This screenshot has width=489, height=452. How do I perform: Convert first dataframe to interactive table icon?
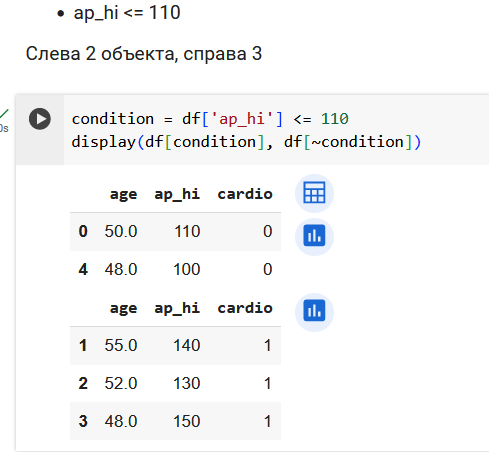(314, 193)
